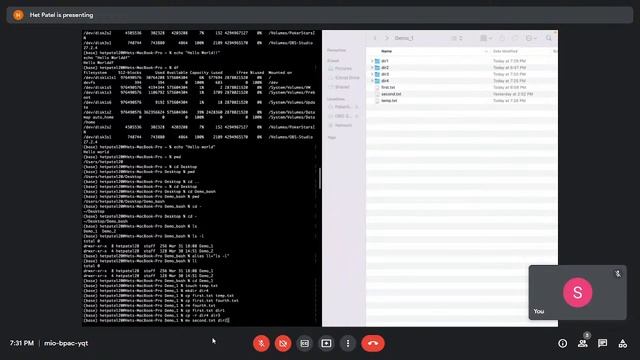Turn on the camera in Meet
The width and height of the screenshot is (640, 360).
(x=283, y=343)
